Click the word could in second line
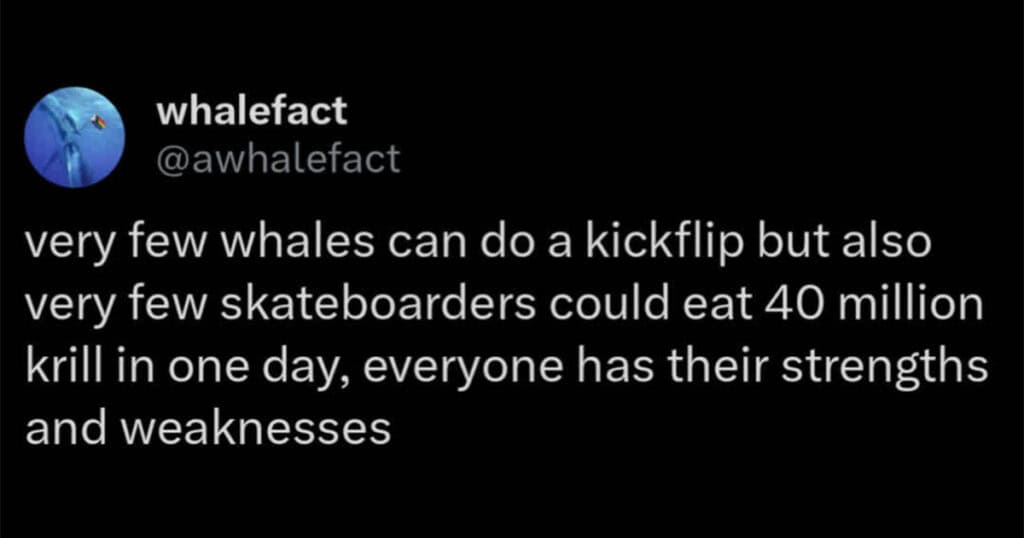This screenshot has width=1024, height=538. [x=594, y=305]
